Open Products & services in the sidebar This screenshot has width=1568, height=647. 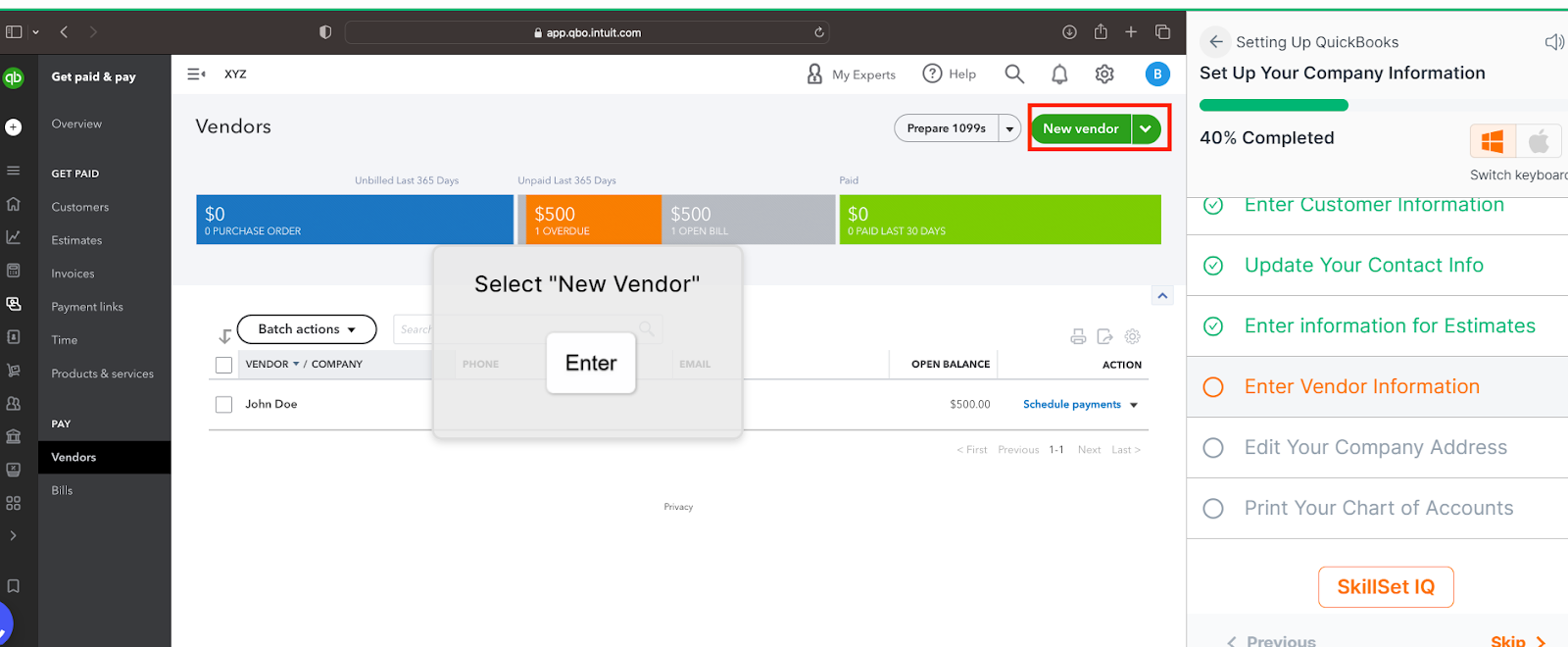(x=103, y=373)
